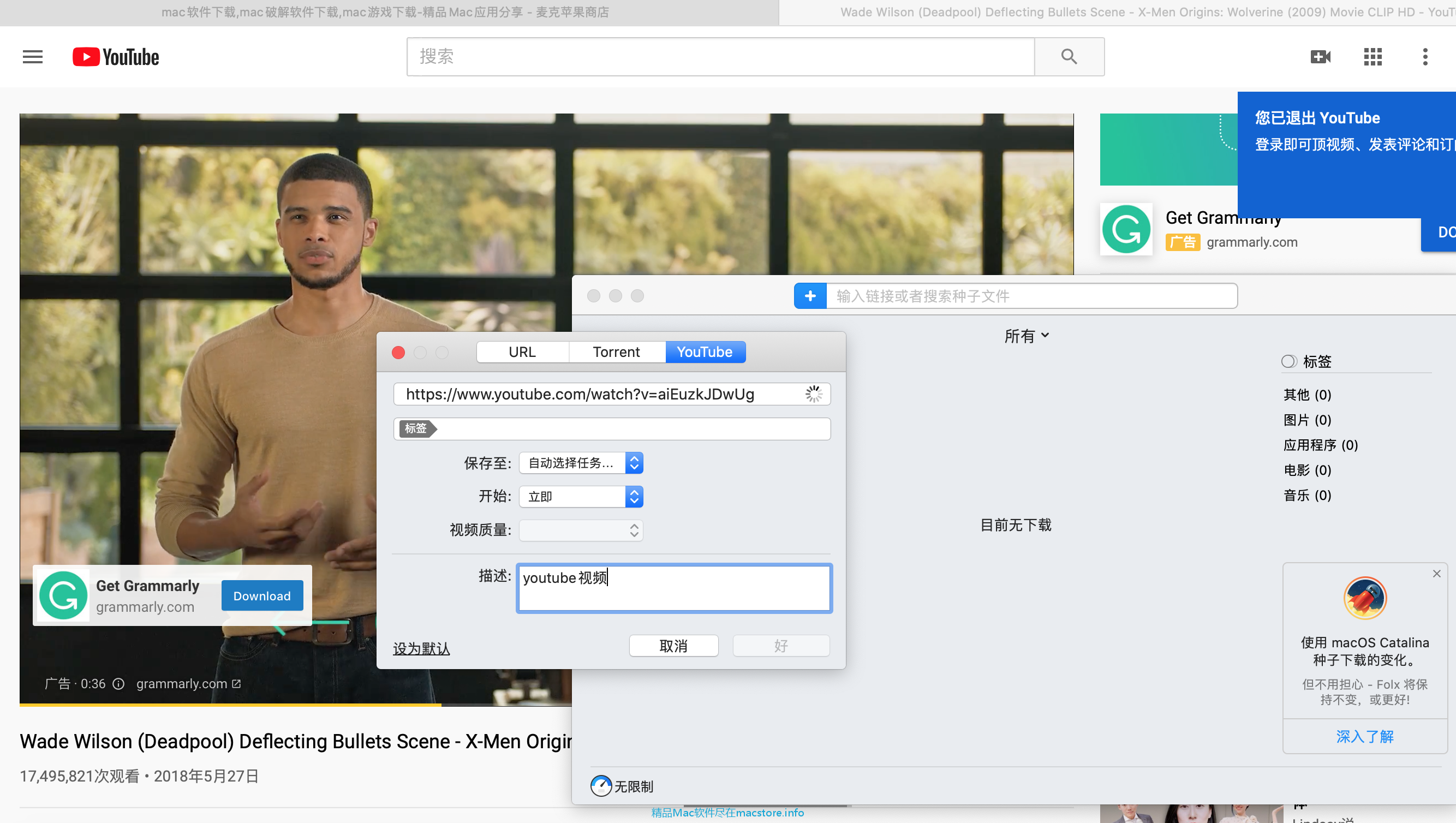Click the 标签 token icon in the tag field
Viewport: 1456px width, 823px height.
pos(418,428)
